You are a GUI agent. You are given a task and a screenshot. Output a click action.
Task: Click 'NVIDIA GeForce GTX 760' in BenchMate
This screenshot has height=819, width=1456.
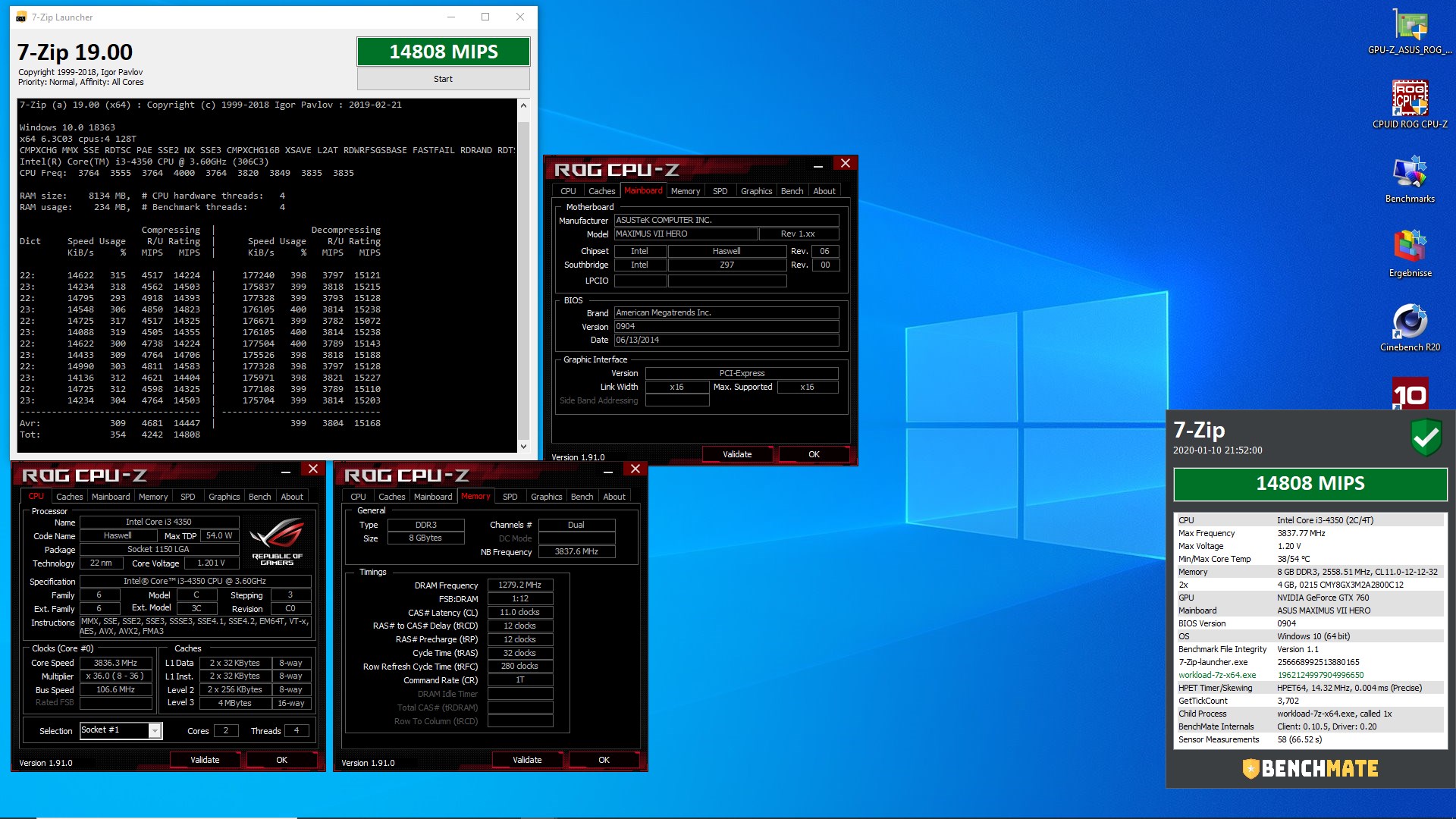[1323, 598]
